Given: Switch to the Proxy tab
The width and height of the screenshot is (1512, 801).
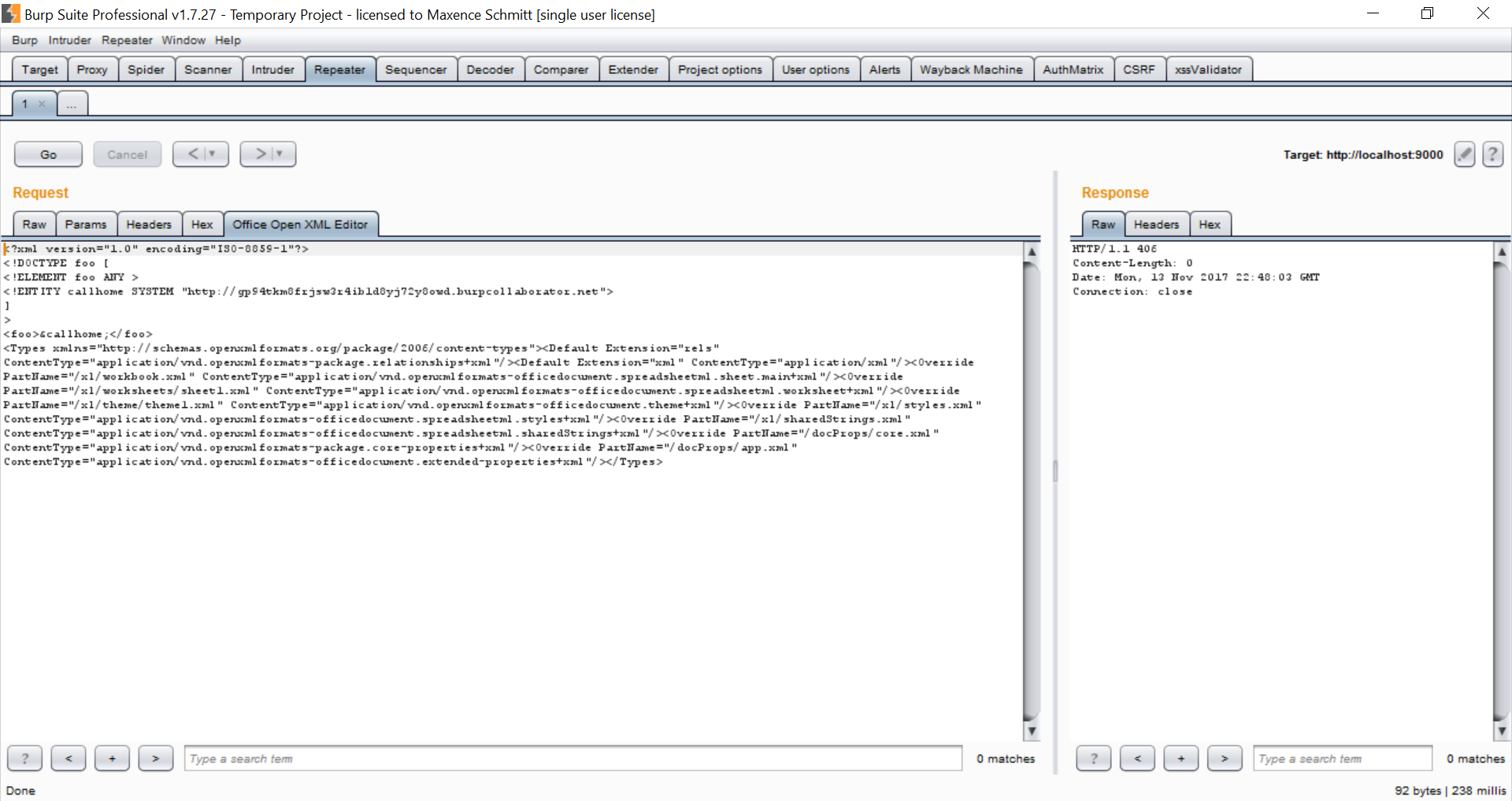Looking at the screenshot, I should pyautogui.click(x=92, y=69).
